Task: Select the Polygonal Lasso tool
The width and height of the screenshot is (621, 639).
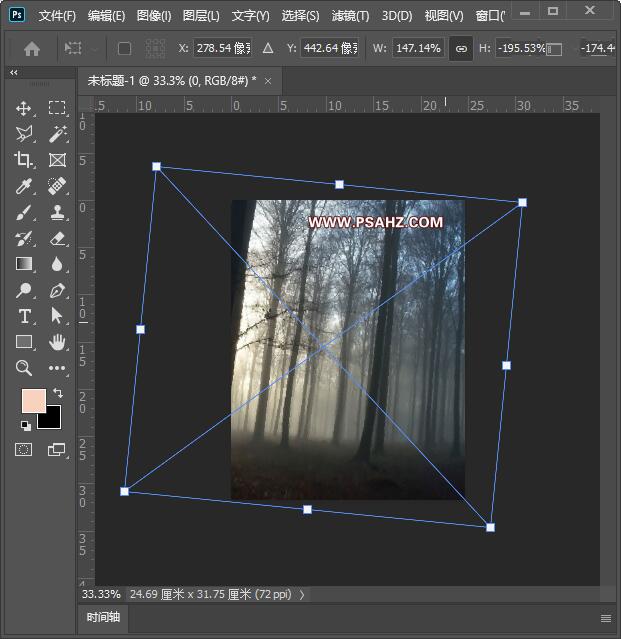Action: coord(24,134)
